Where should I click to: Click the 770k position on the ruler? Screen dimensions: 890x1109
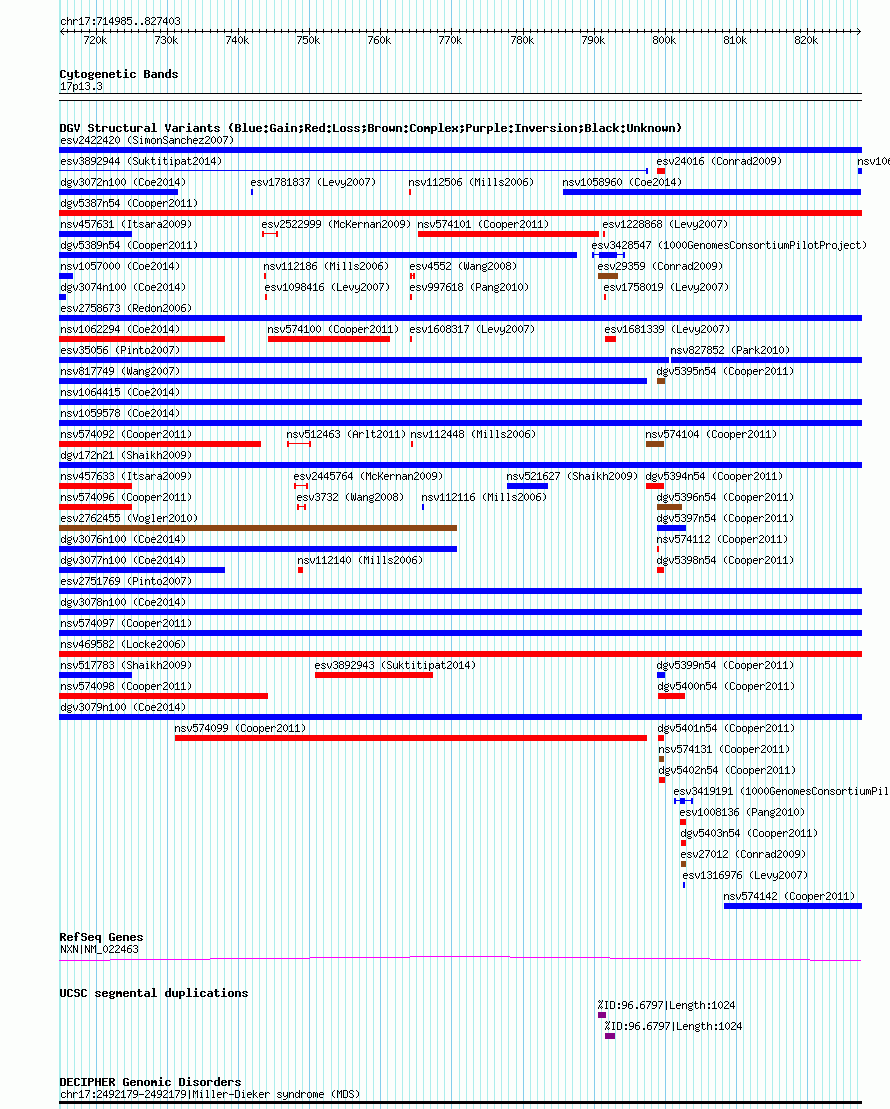coord(450,40)
